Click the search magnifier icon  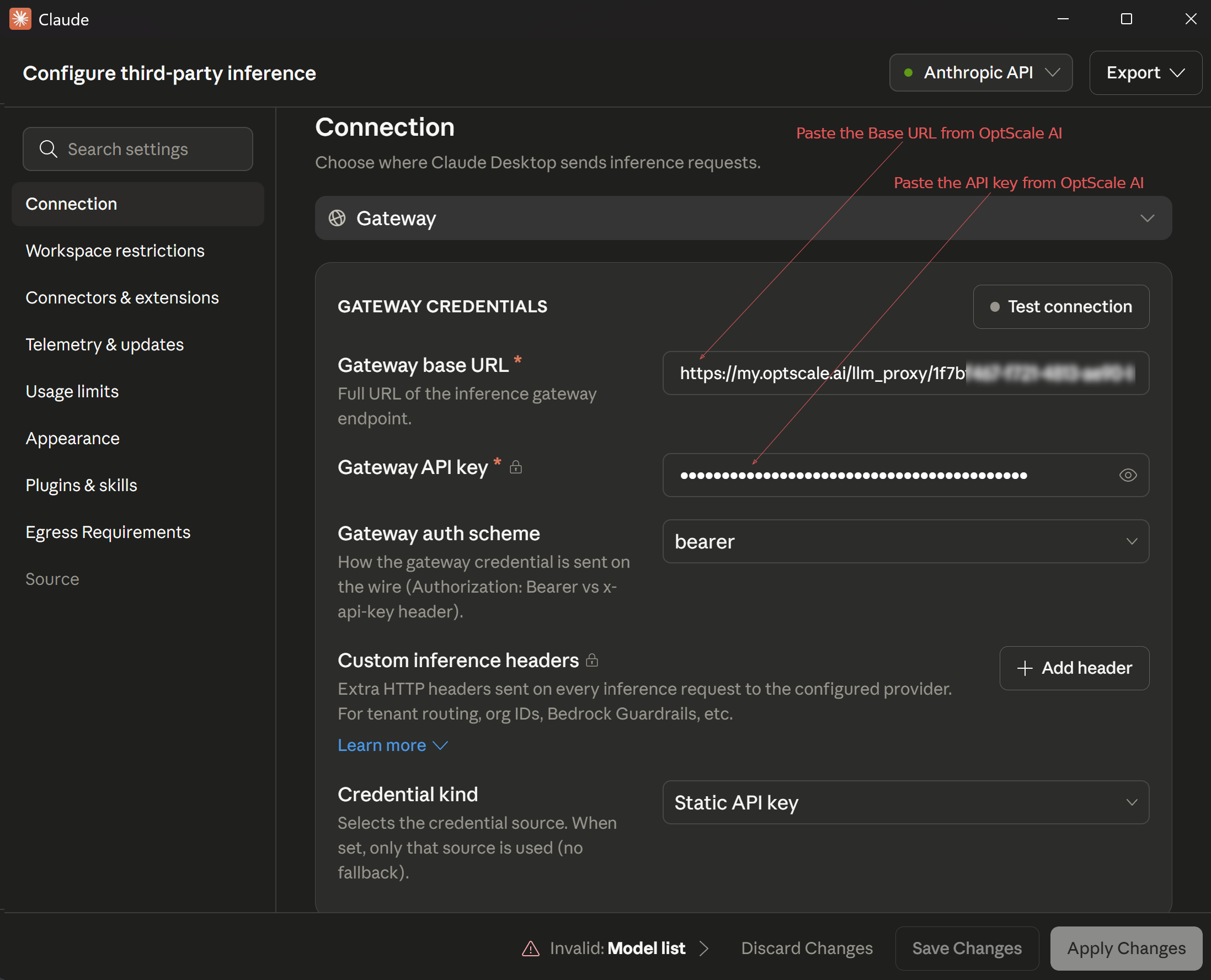(49, 149)
